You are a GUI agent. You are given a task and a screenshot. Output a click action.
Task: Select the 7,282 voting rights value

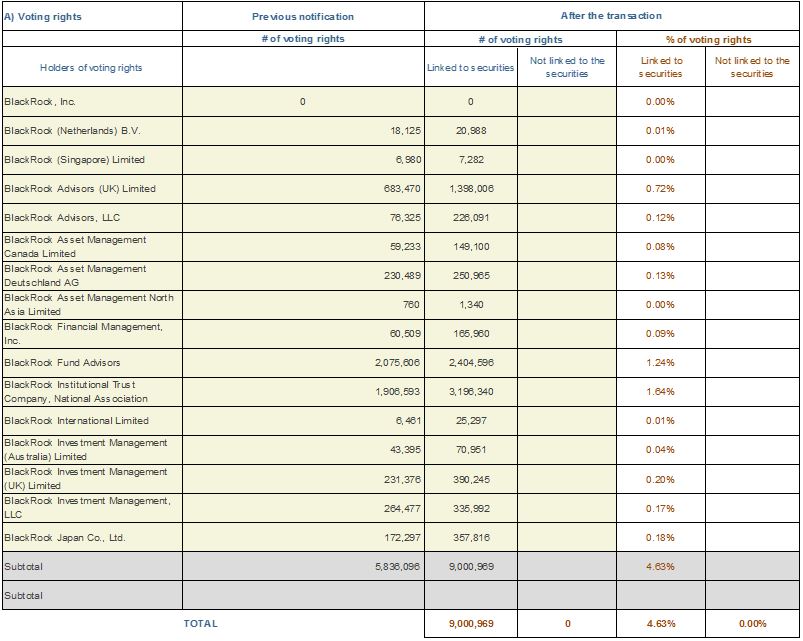click(x=471, y=159)
